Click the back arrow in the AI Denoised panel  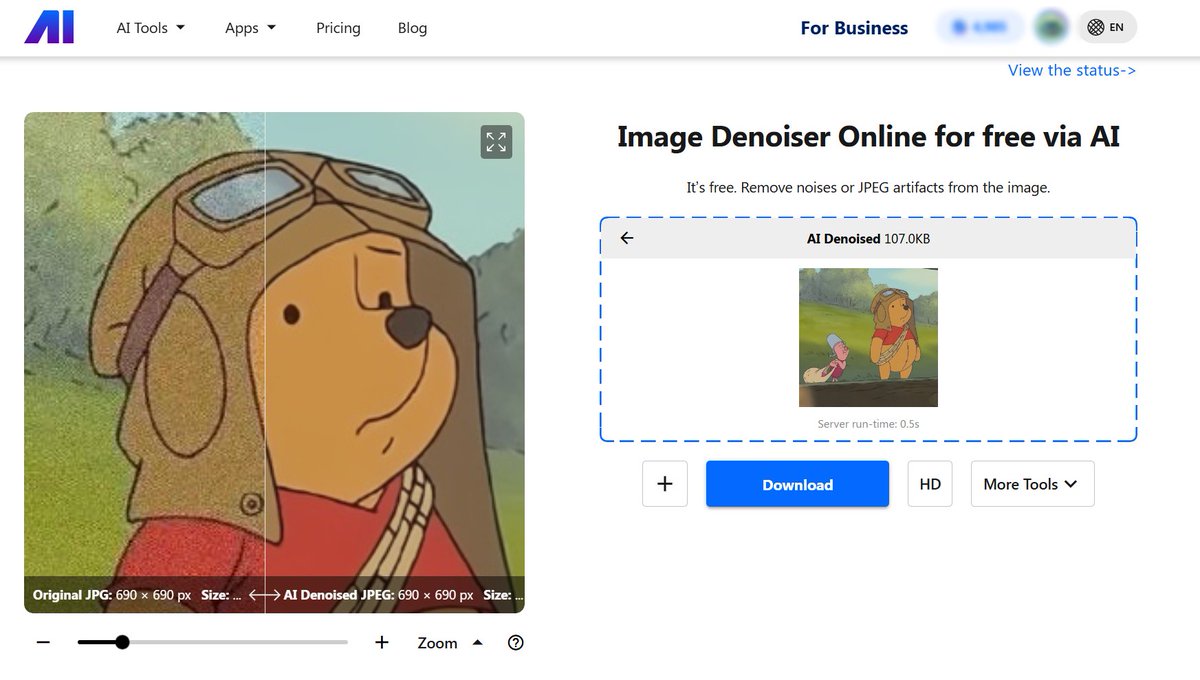tap(627, 238)
